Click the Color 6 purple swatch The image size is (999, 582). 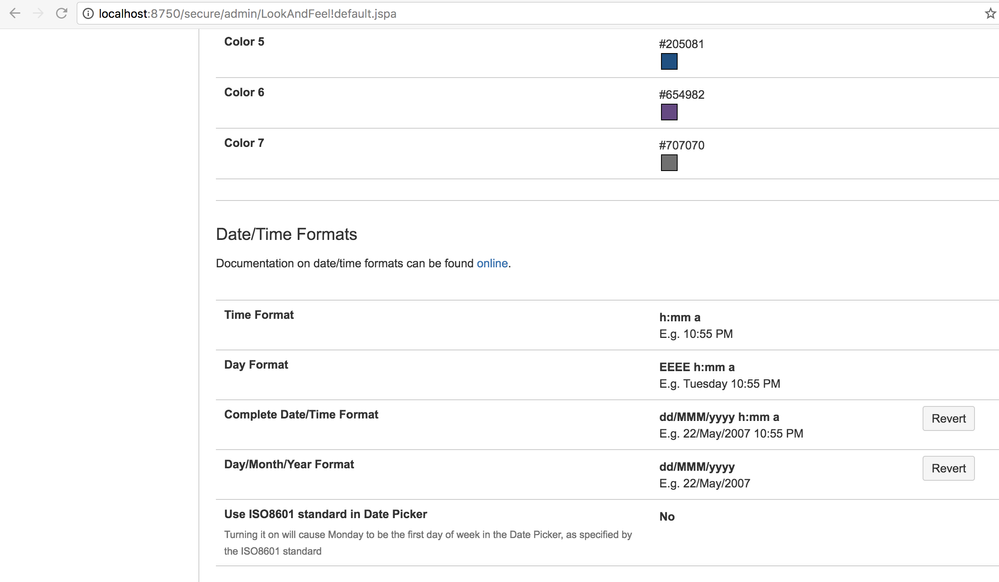pyautogui.click(x=669, y=112)
